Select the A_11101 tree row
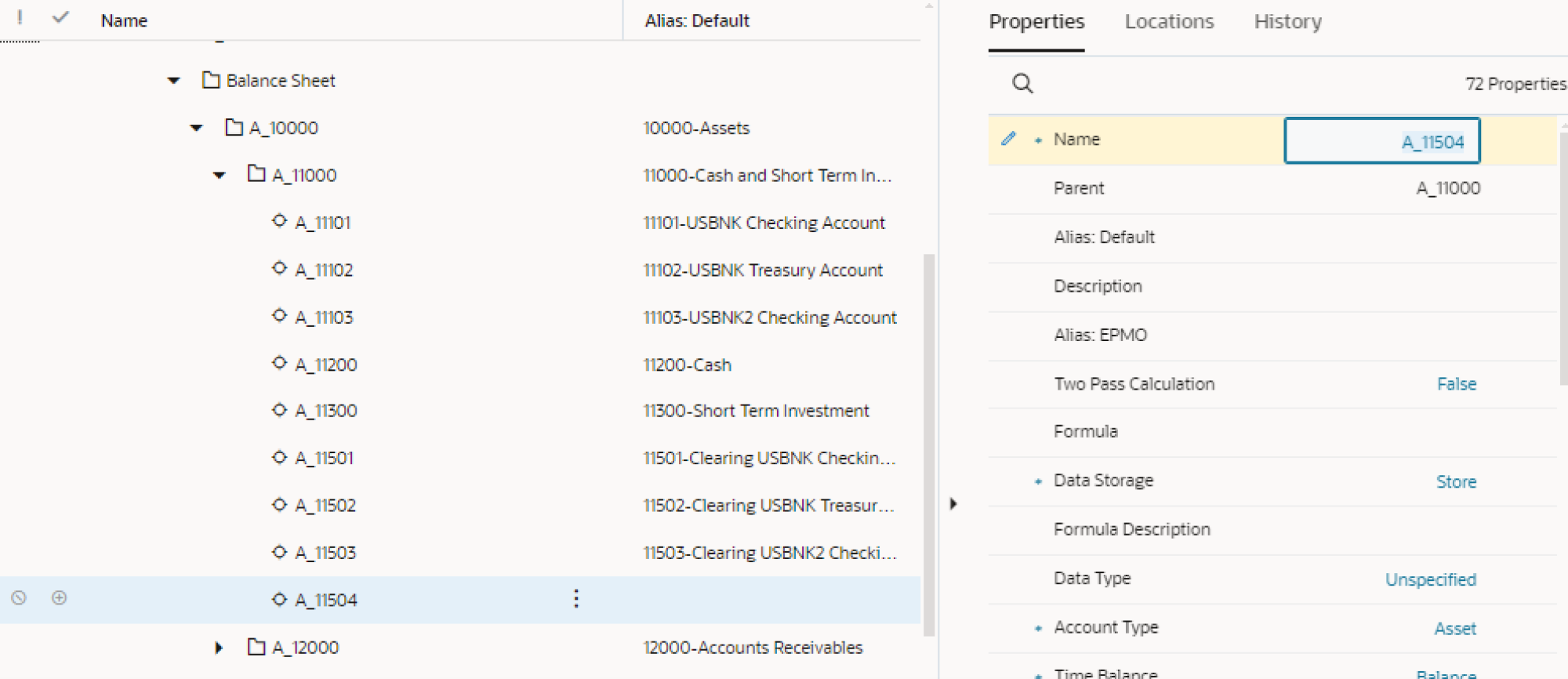This screenshot has width=1568, height=679. point(460,223)
